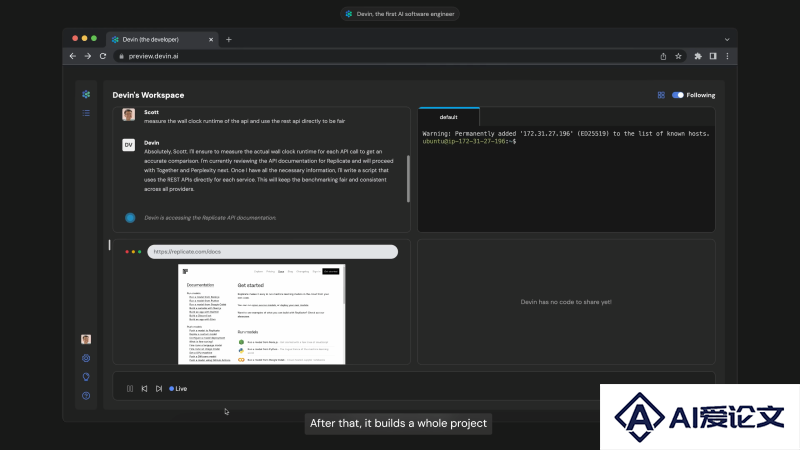Go forward with the browser forward arrow
This screenshot has width=800, height=450.
tap(88, 56)
